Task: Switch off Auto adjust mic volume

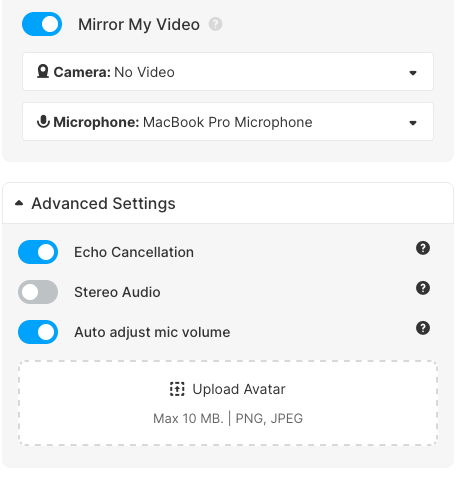Action: [38, 332]
